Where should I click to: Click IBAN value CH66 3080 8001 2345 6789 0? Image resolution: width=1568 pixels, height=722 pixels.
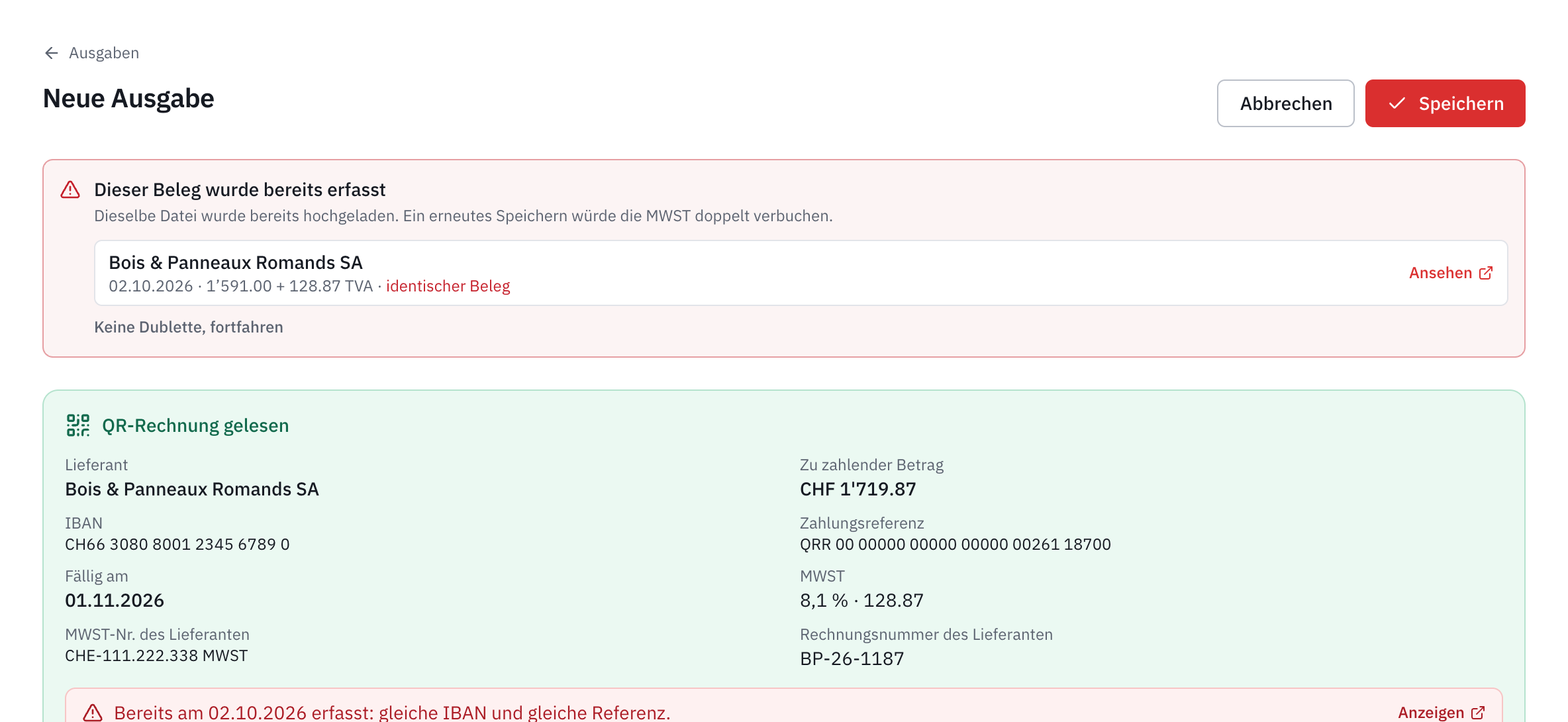(x=177, y=544)
